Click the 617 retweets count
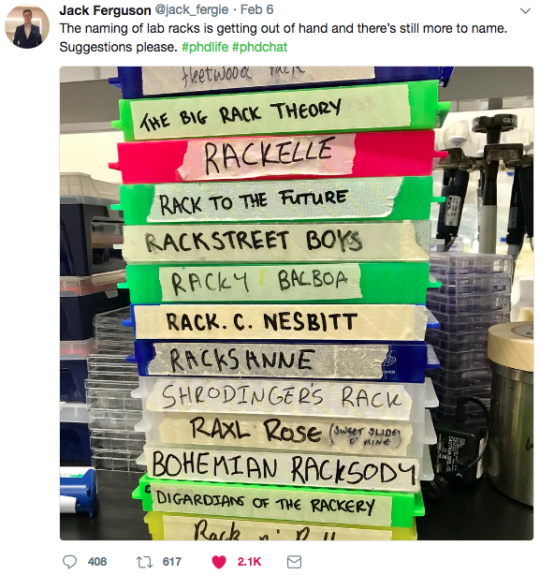540x575 pixels. click(x=172, y=562)
